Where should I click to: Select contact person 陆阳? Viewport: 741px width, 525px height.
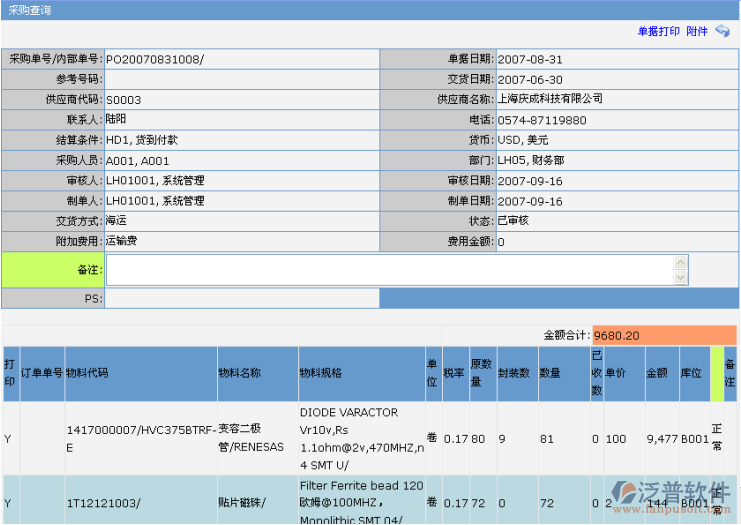(116, 119)
